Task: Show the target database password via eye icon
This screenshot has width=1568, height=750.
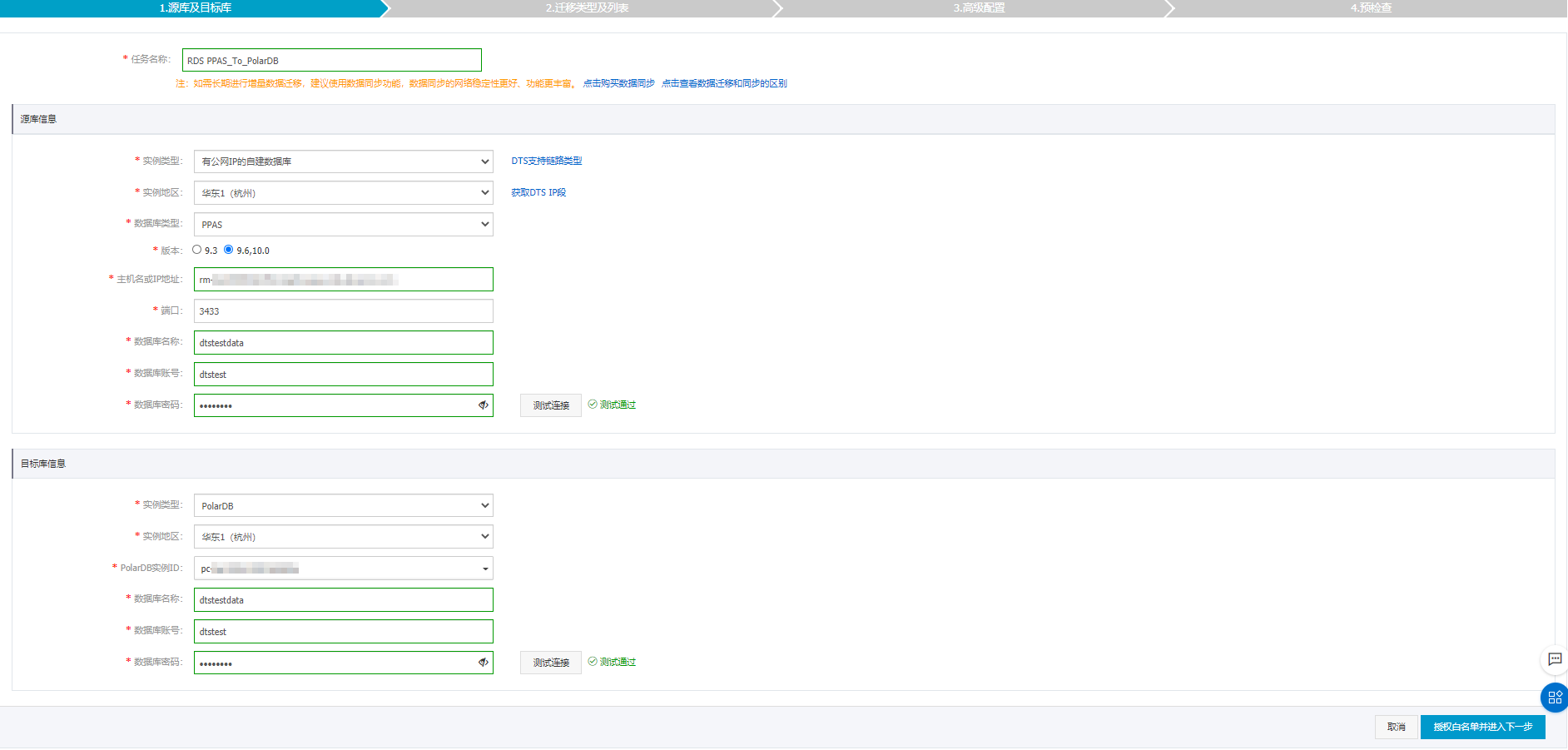Action: coord(483,663)
